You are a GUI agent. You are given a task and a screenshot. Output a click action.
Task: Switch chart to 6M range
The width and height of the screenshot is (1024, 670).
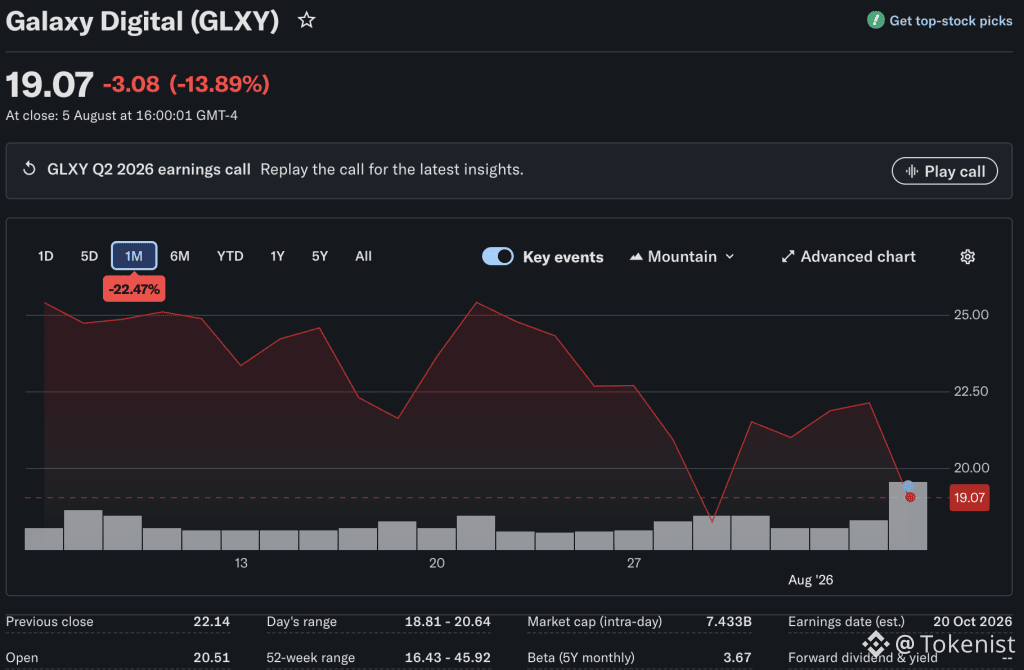coord(180,256)
